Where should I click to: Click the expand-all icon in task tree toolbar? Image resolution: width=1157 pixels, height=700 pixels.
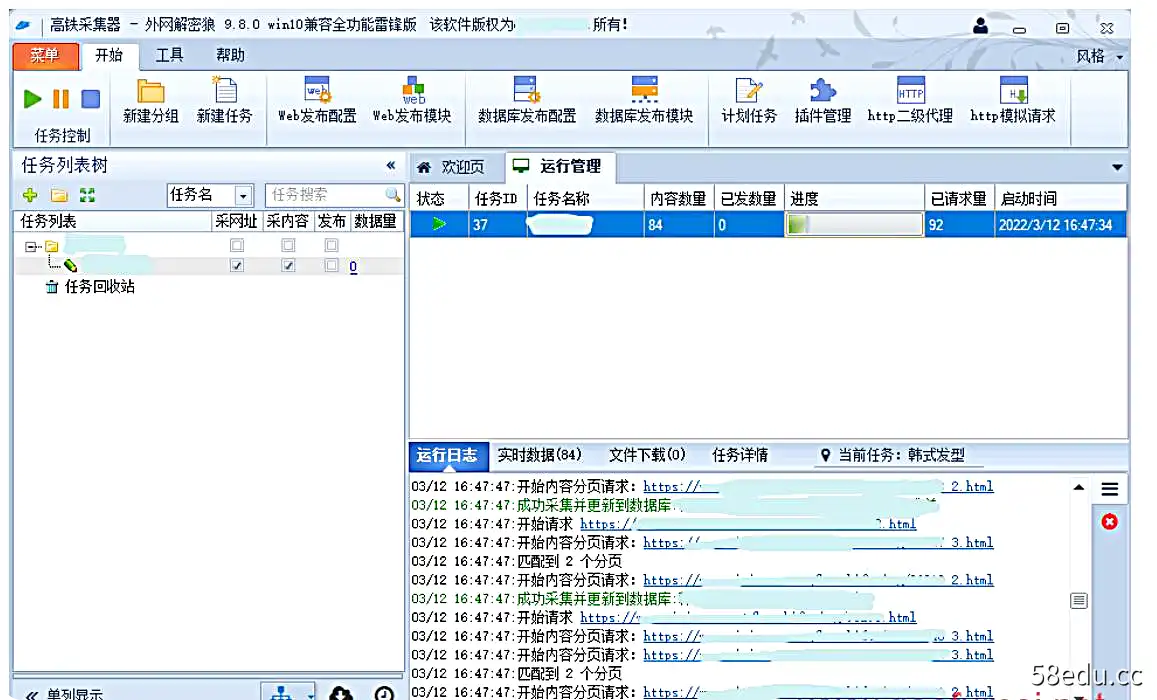click(87, 195)
